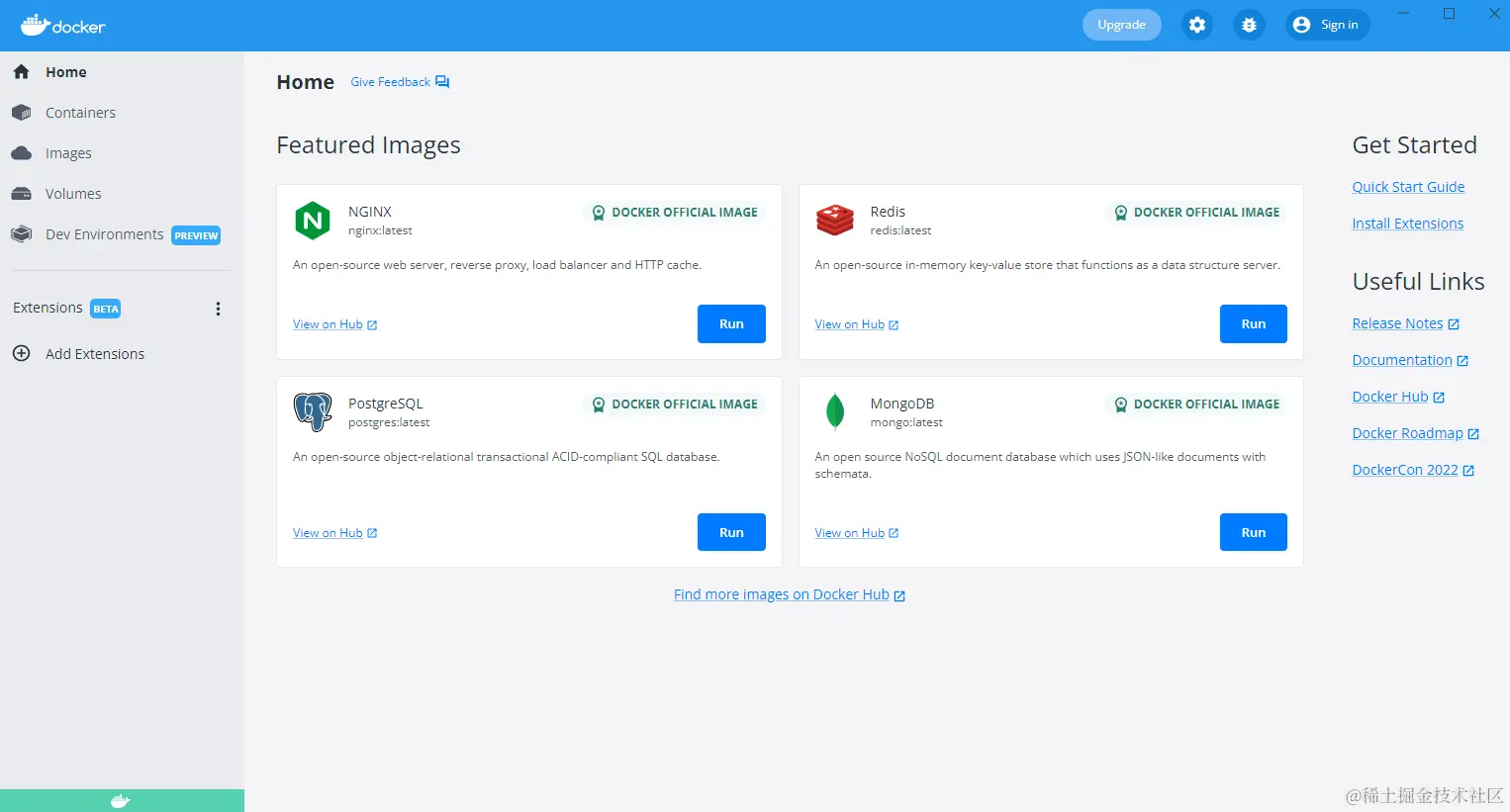
Task: Click the PostgreSQL elephant logo
Action: point(313,411)
